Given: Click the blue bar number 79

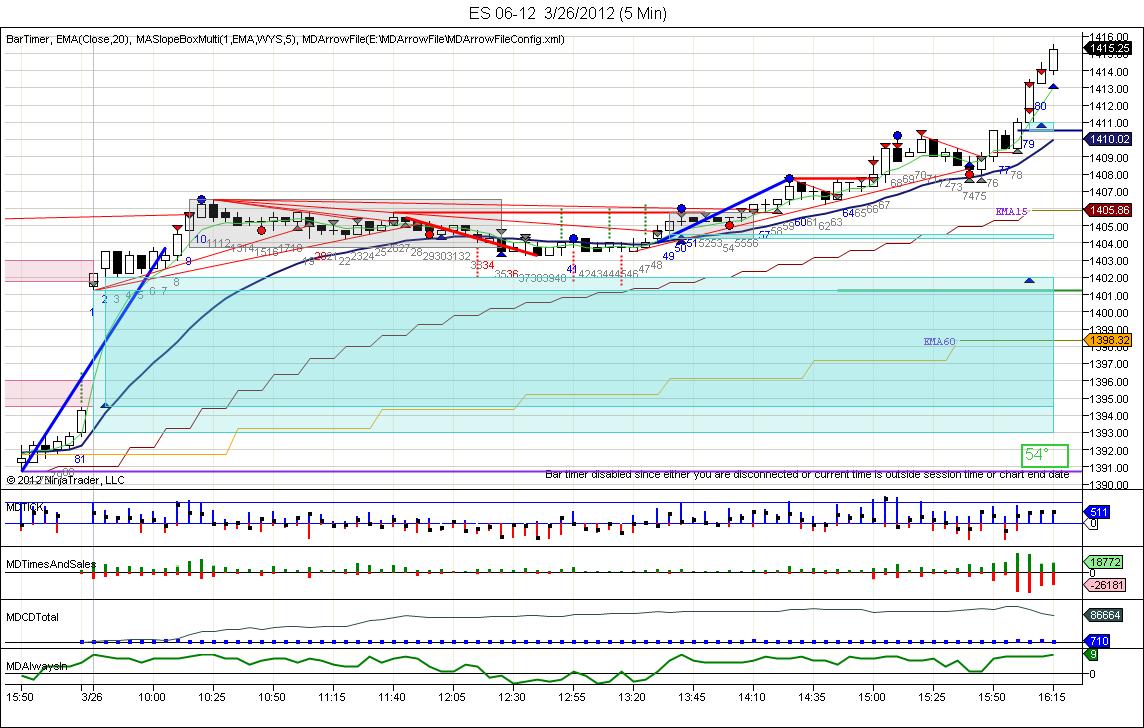Looking at the screenshot, I should (1028, 144).
